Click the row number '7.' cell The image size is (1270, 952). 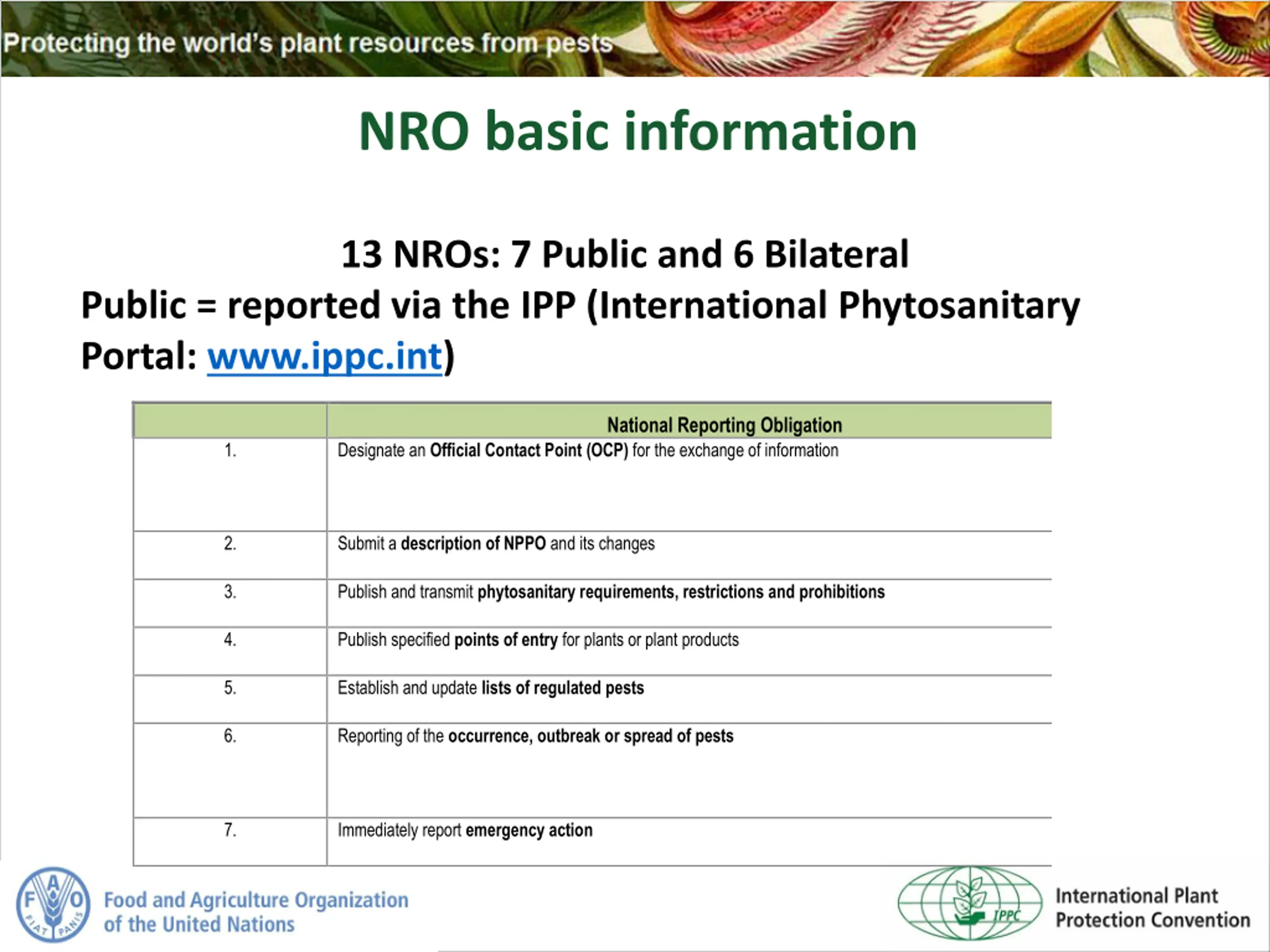[x=230, y=842]
